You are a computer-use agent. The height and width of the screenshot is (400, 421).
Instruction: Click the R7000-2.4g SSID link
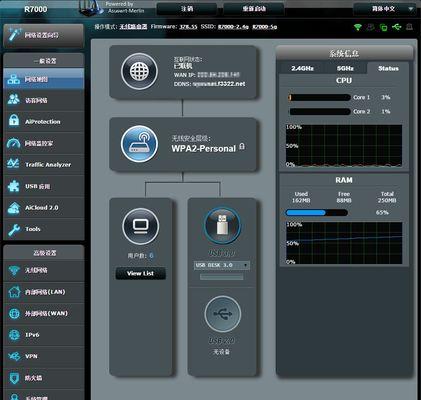pyautogui.click(x=233, y=27)
